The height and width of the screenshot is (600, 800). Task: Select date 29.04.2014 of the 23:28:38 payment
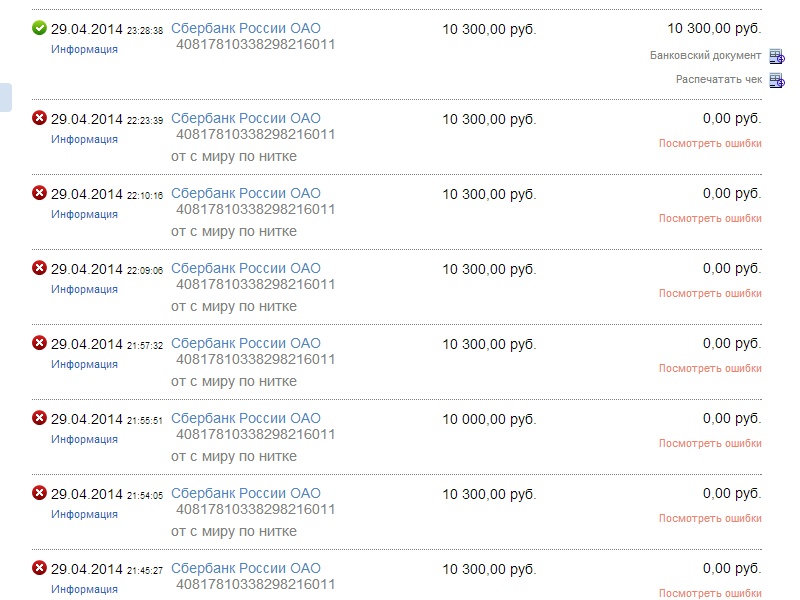87,29
